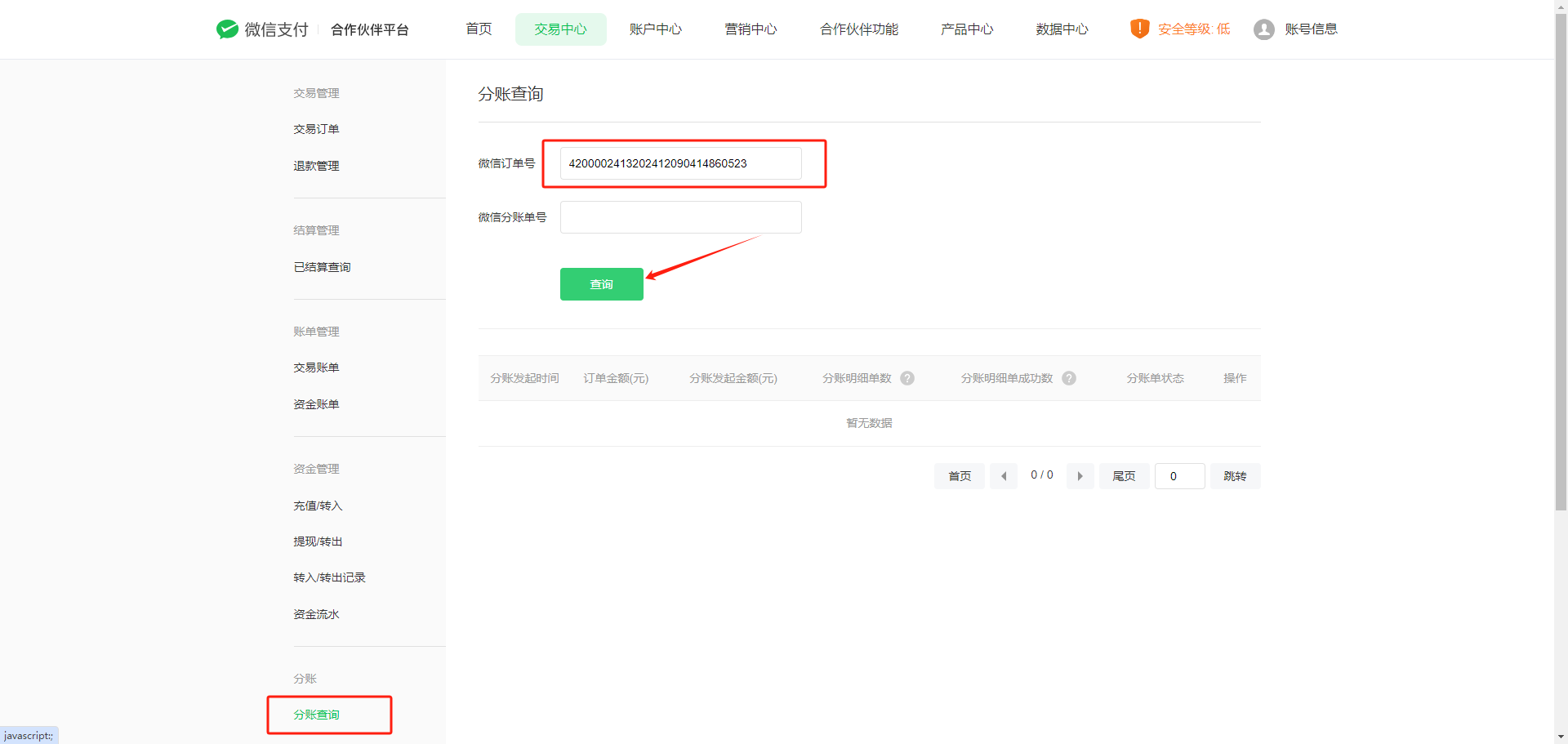The width and height of the screenshot is (1568, 744).
Task: Open 资金账单 in the sidebar
Action: click(x=317, y=404)
